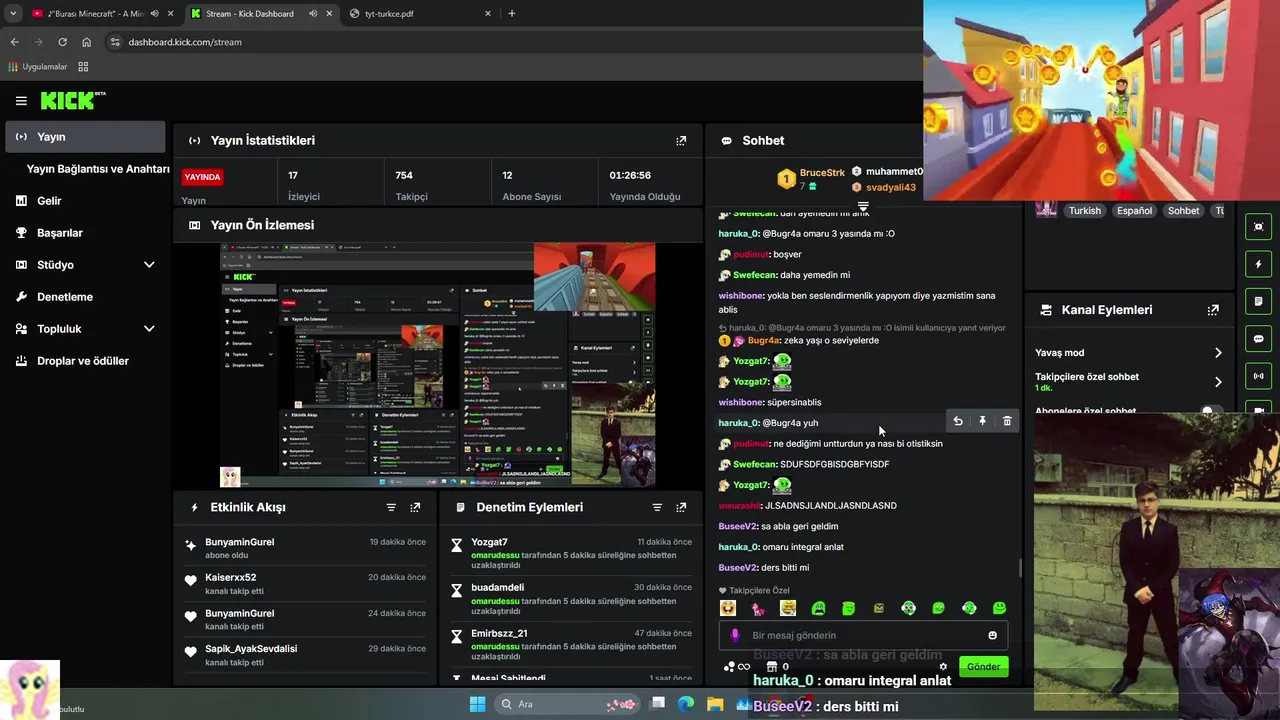The height and width of the screenshot is (720, 1280).
Task: Click the Español tag
Action: 1135,211
